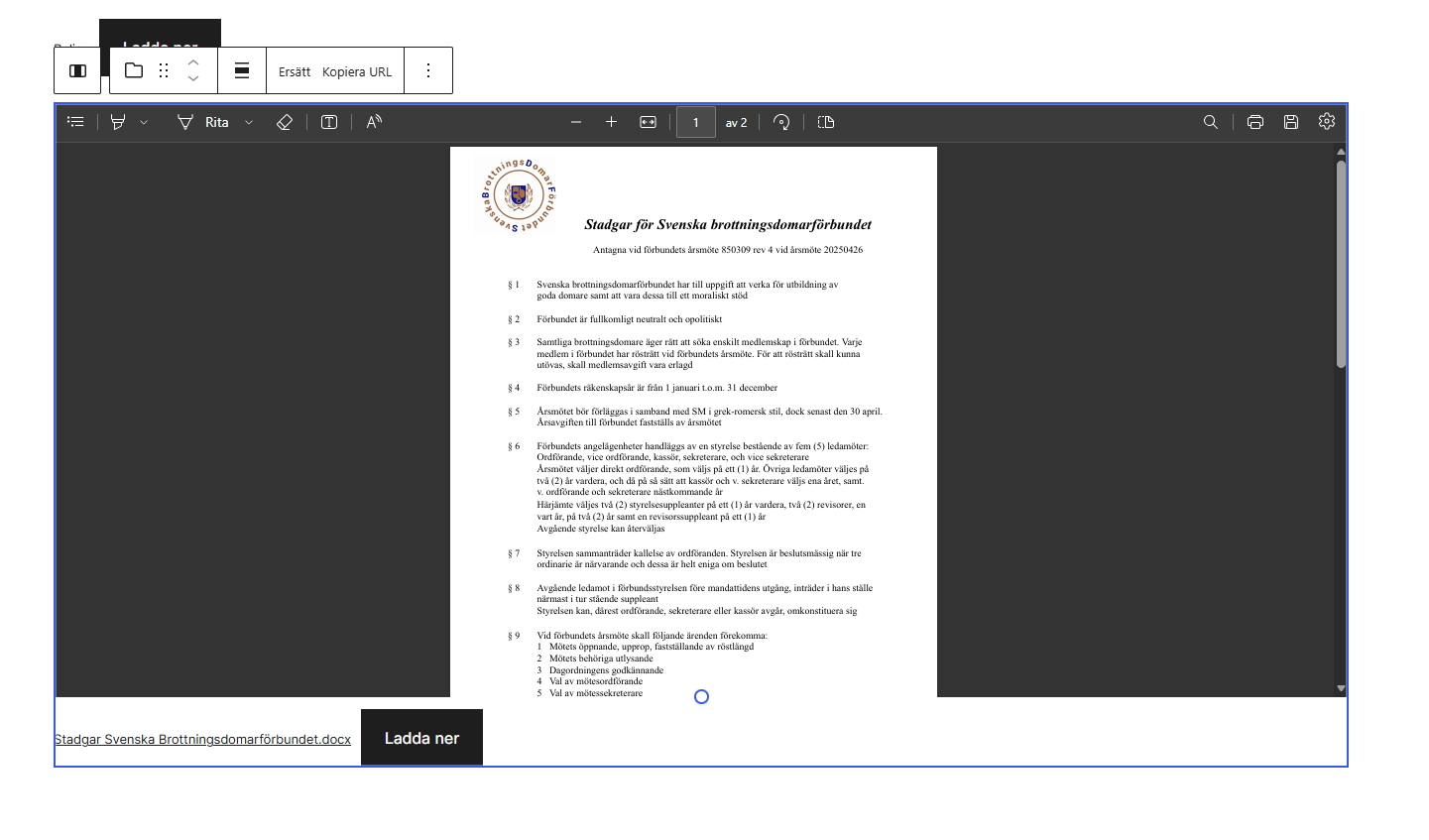Screen dimensions: 1429x840
Task: Start the read aloud feature
Action: [x=374, y=122]
